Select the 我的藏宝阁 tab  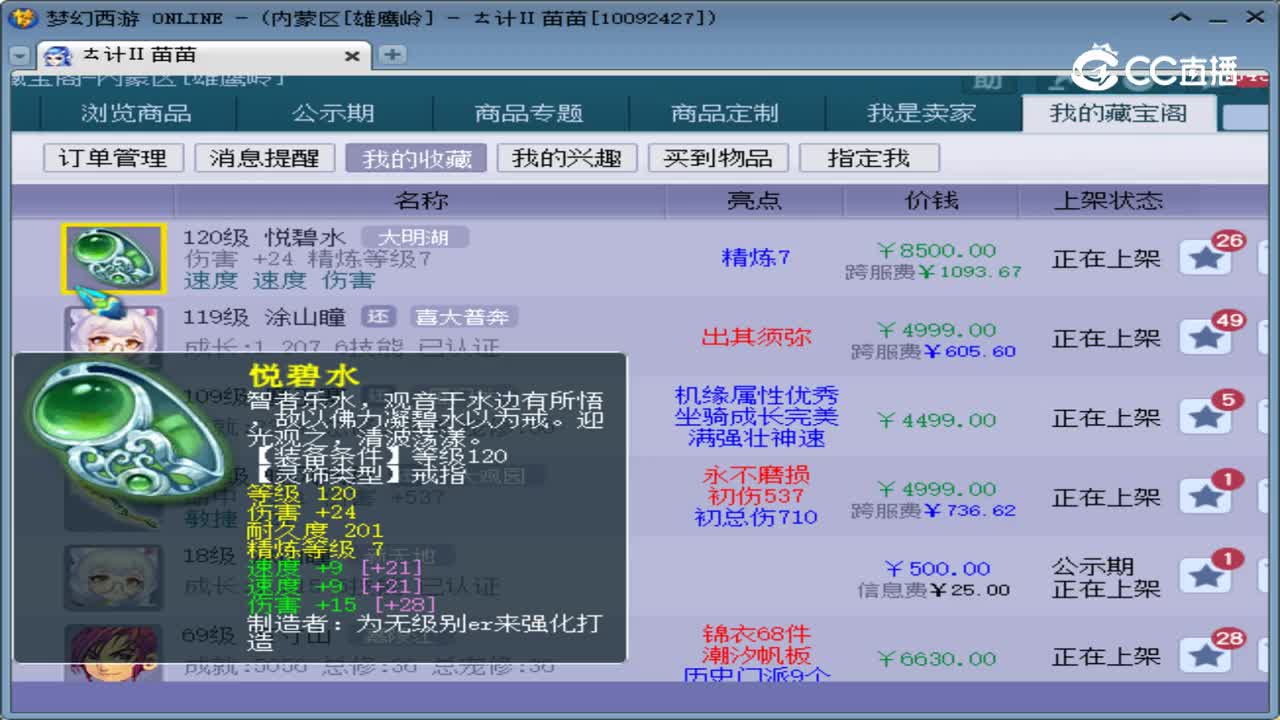pyautogui.click(x=1118, y=113)
